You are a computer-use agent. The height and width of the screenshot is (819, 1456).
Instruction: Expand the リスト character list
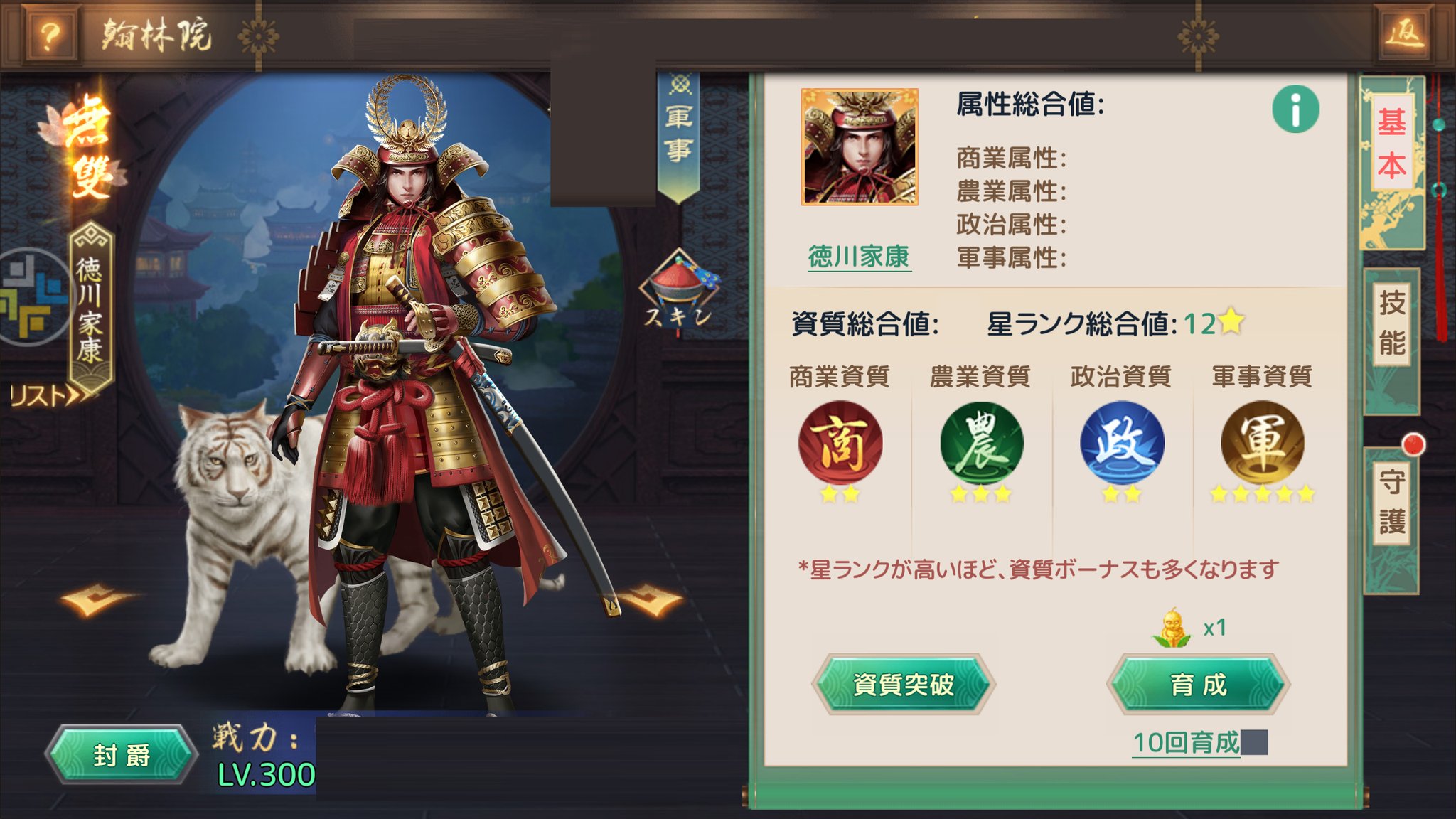(x=50, y=395)
